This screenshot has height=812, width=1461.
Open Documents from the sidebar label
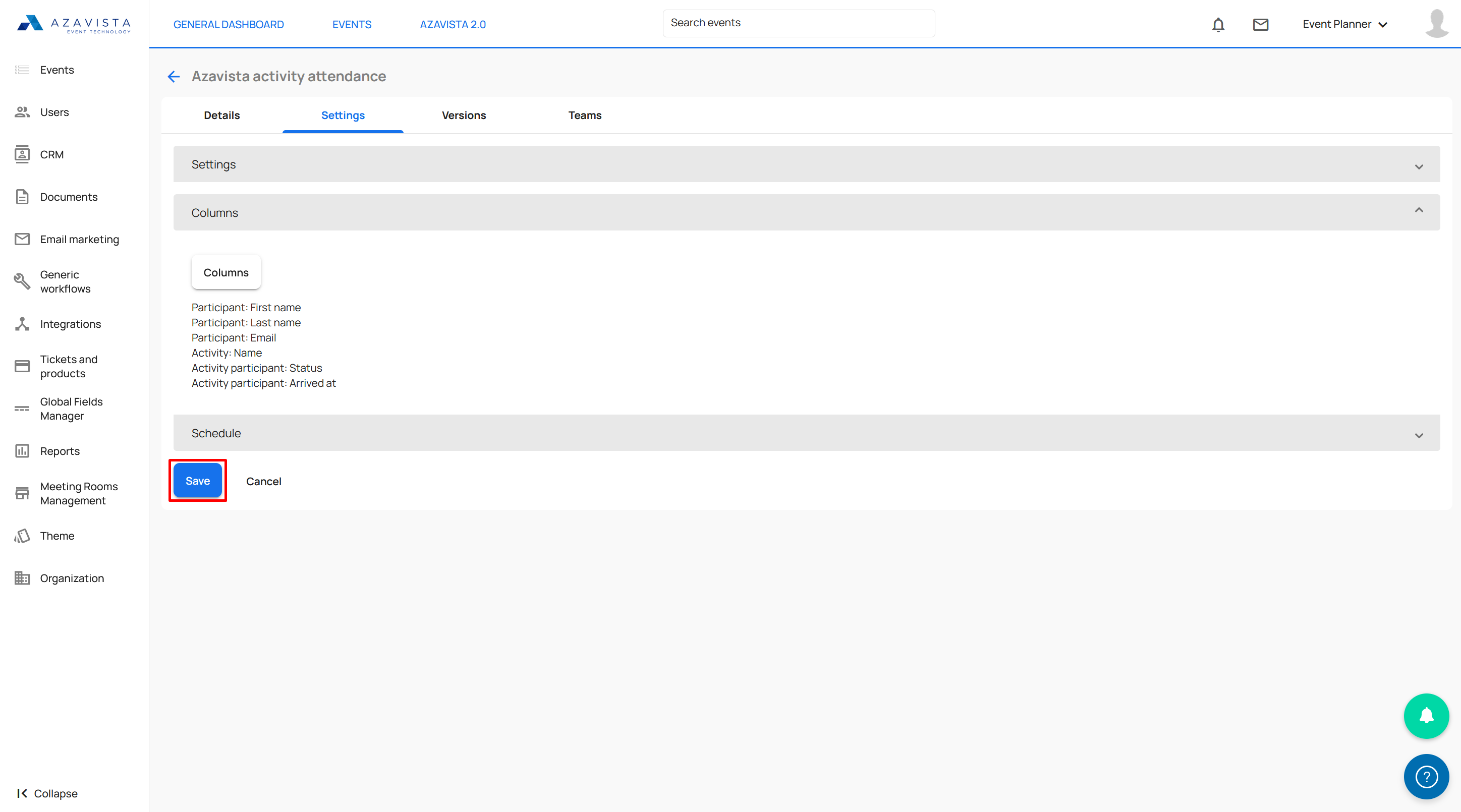coord(69,197)
